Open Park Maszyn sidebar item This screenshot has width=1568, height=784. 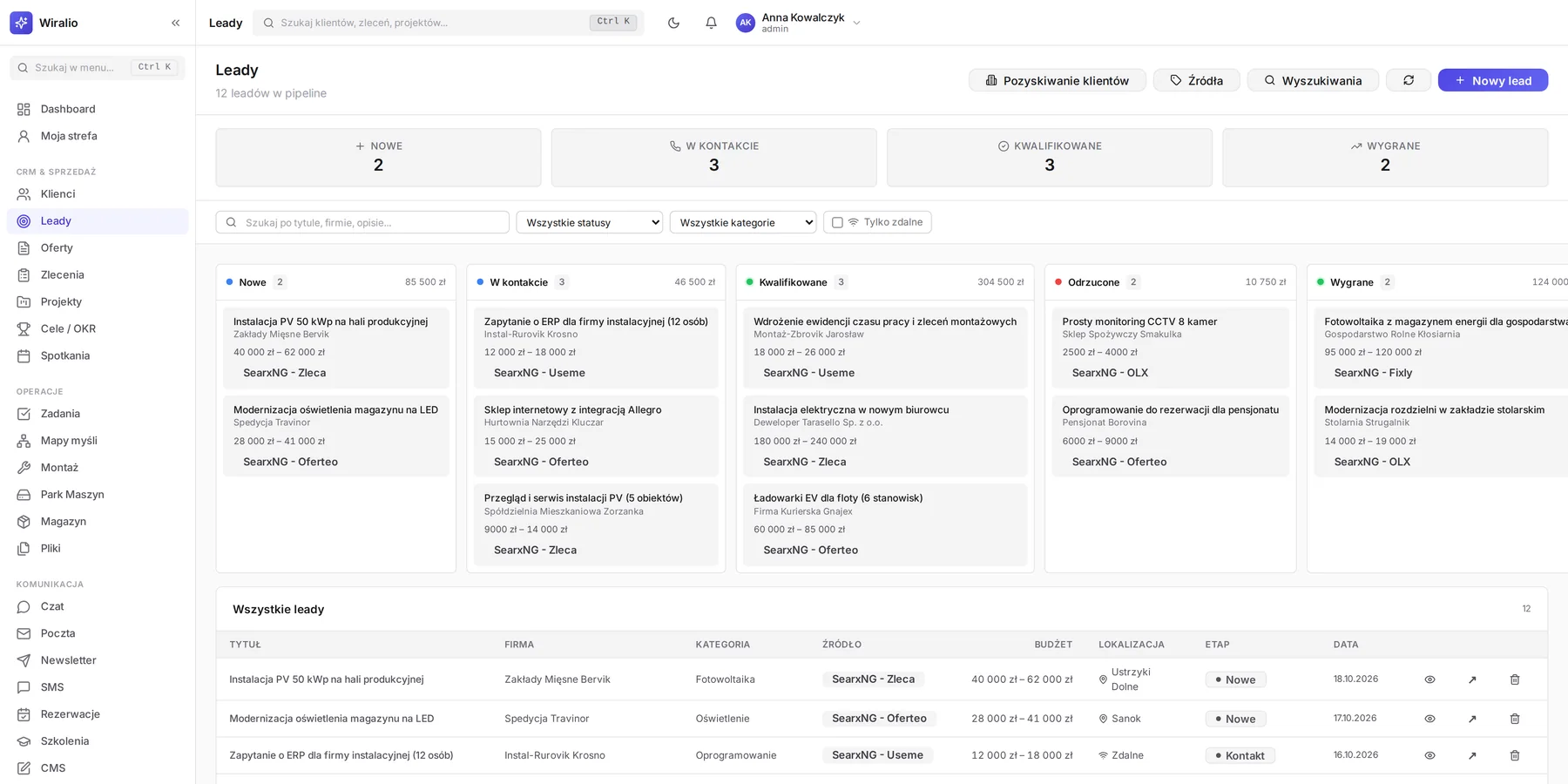point(98,495)
